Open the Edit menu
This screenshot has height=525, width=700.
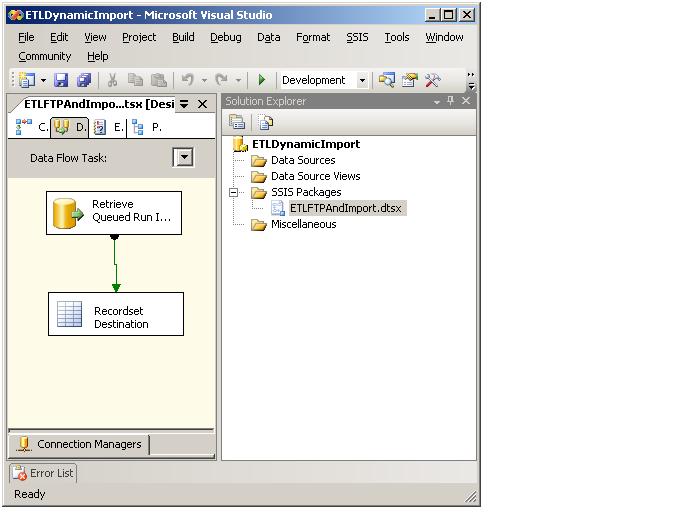click(59, 38)
